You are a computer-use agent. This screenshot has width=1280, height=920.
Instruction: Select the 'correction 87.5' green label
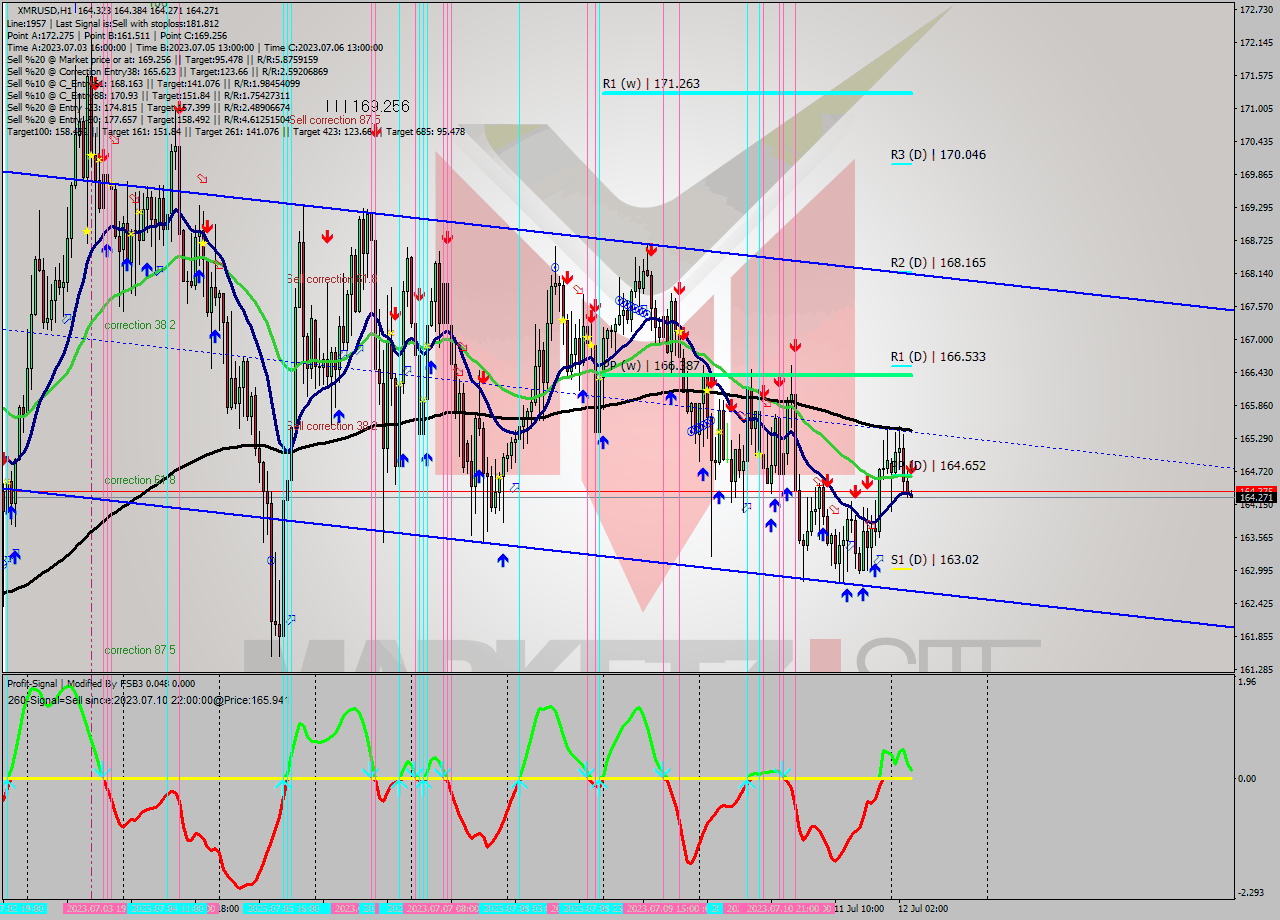click(x=140, y=650)
